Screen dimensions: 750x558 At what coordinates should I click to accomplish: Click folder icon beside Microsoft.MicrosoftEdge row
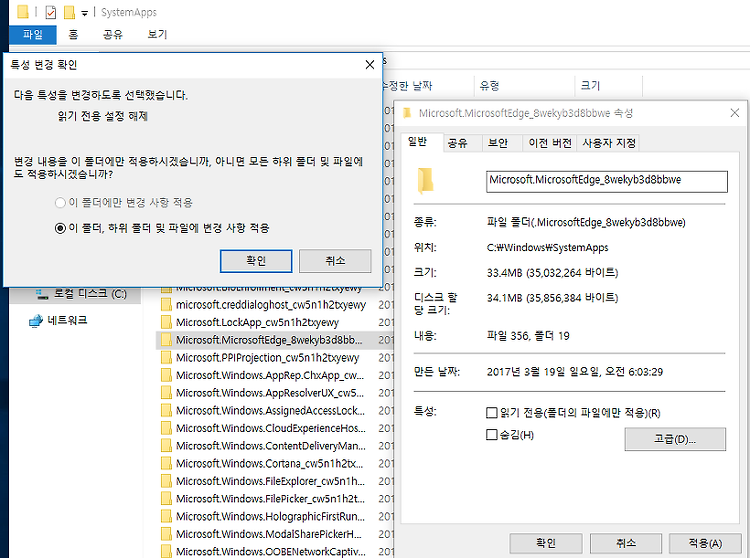click(x=166, y=340)
